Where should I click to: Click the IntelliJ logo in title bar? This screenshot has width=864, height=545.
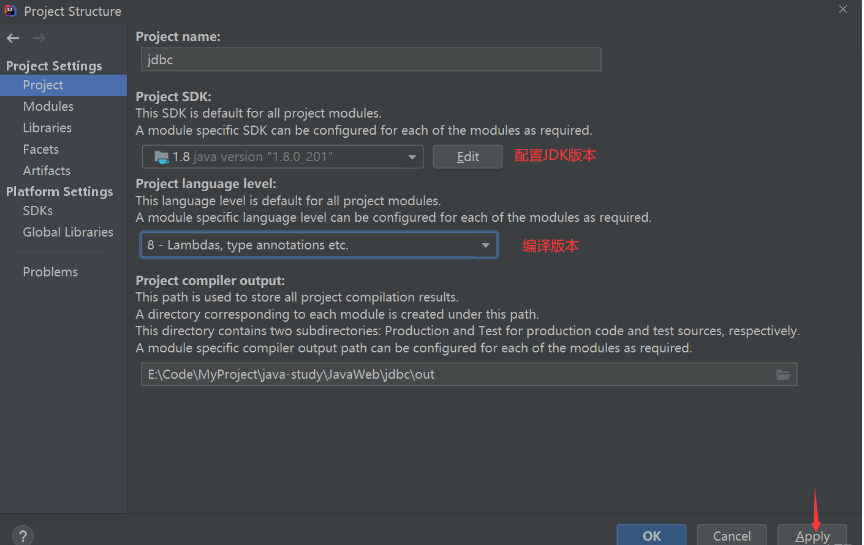(x=11, y=11)
